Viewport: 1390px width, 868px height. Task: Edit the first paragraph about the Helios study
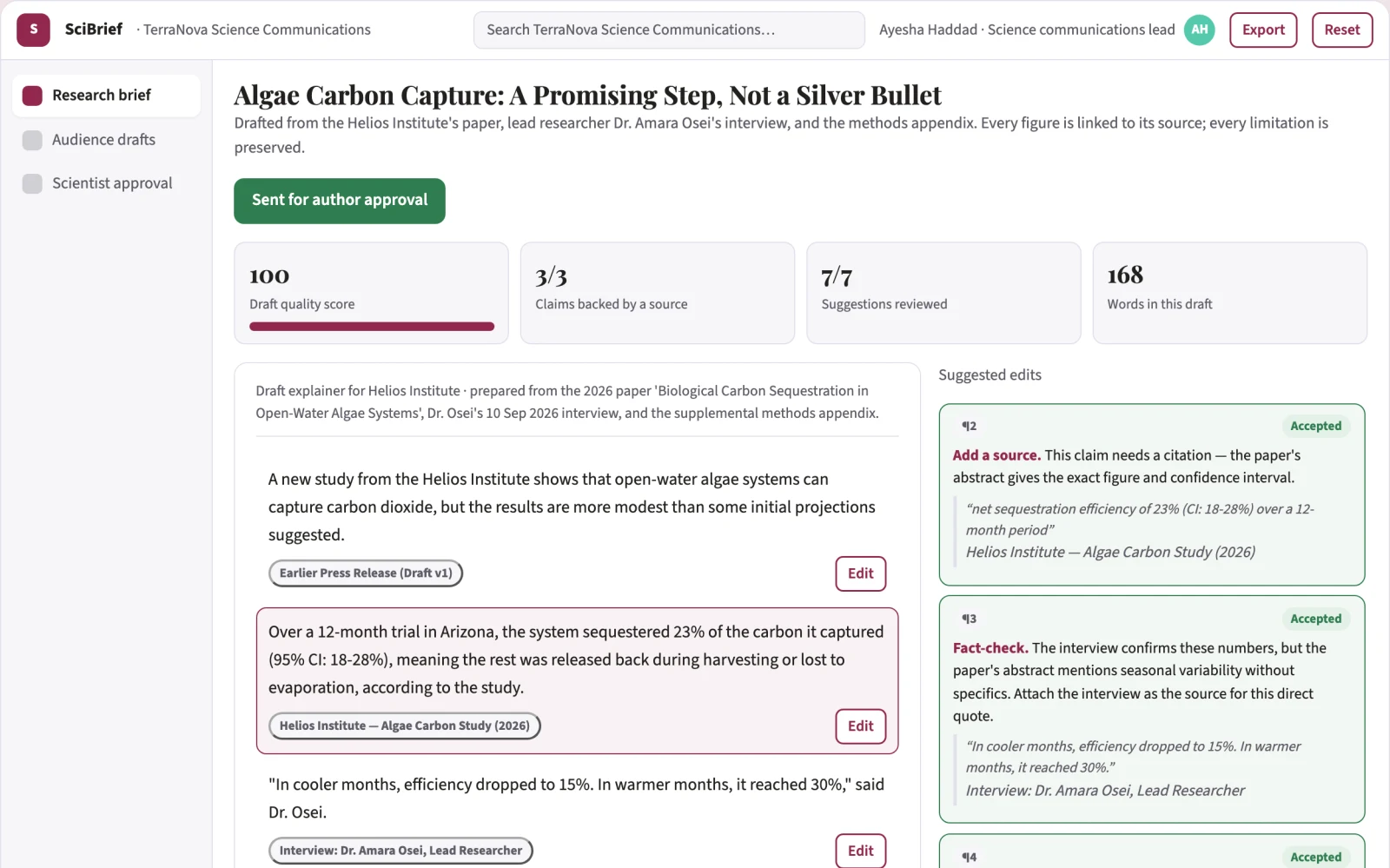861,573
